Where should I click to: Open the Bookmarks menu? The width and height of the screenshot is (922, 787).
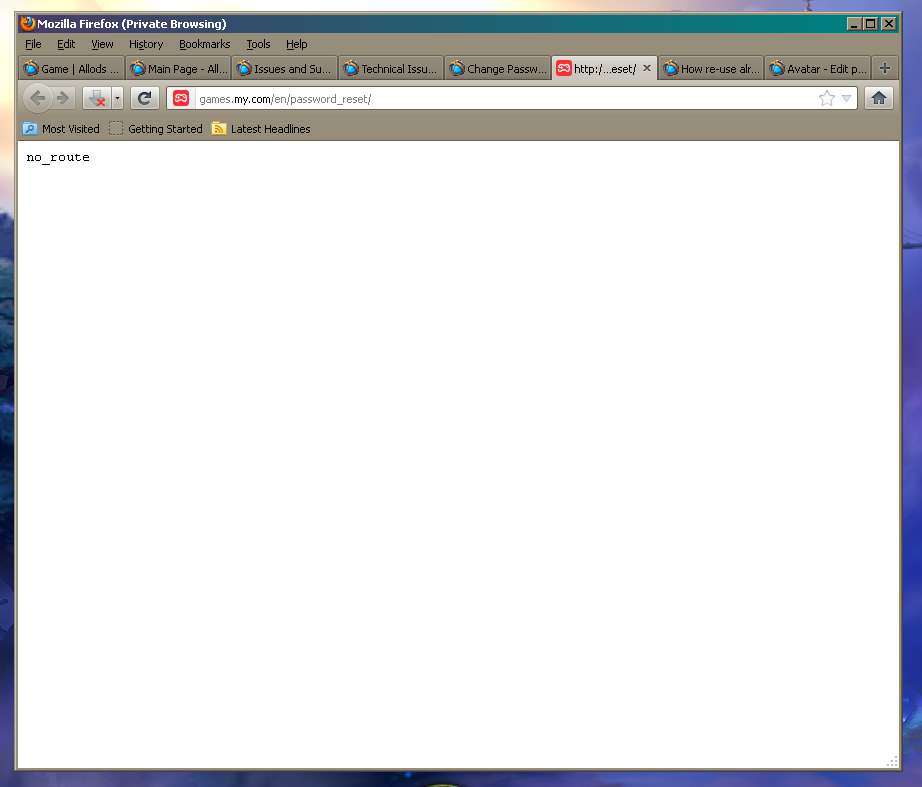tap(204, 44)
